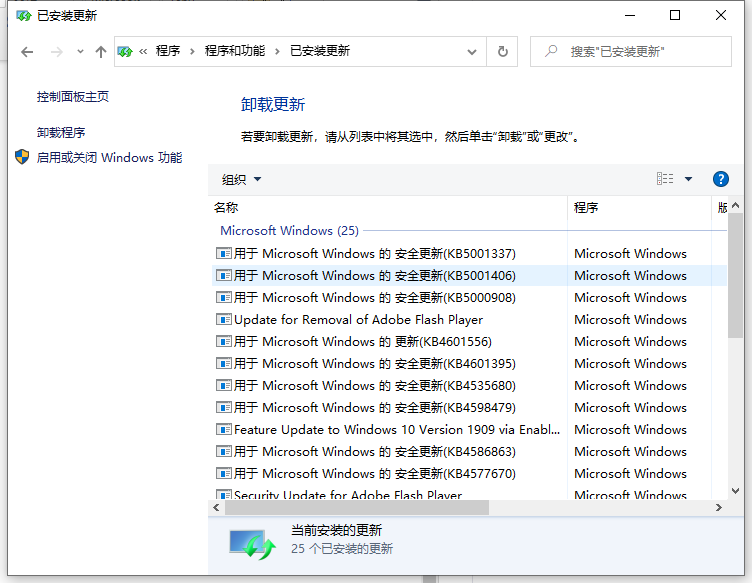Select Update for Removal of Adobe Flash Player
This screenshot has height=583, width=752.
coord(469,320)
